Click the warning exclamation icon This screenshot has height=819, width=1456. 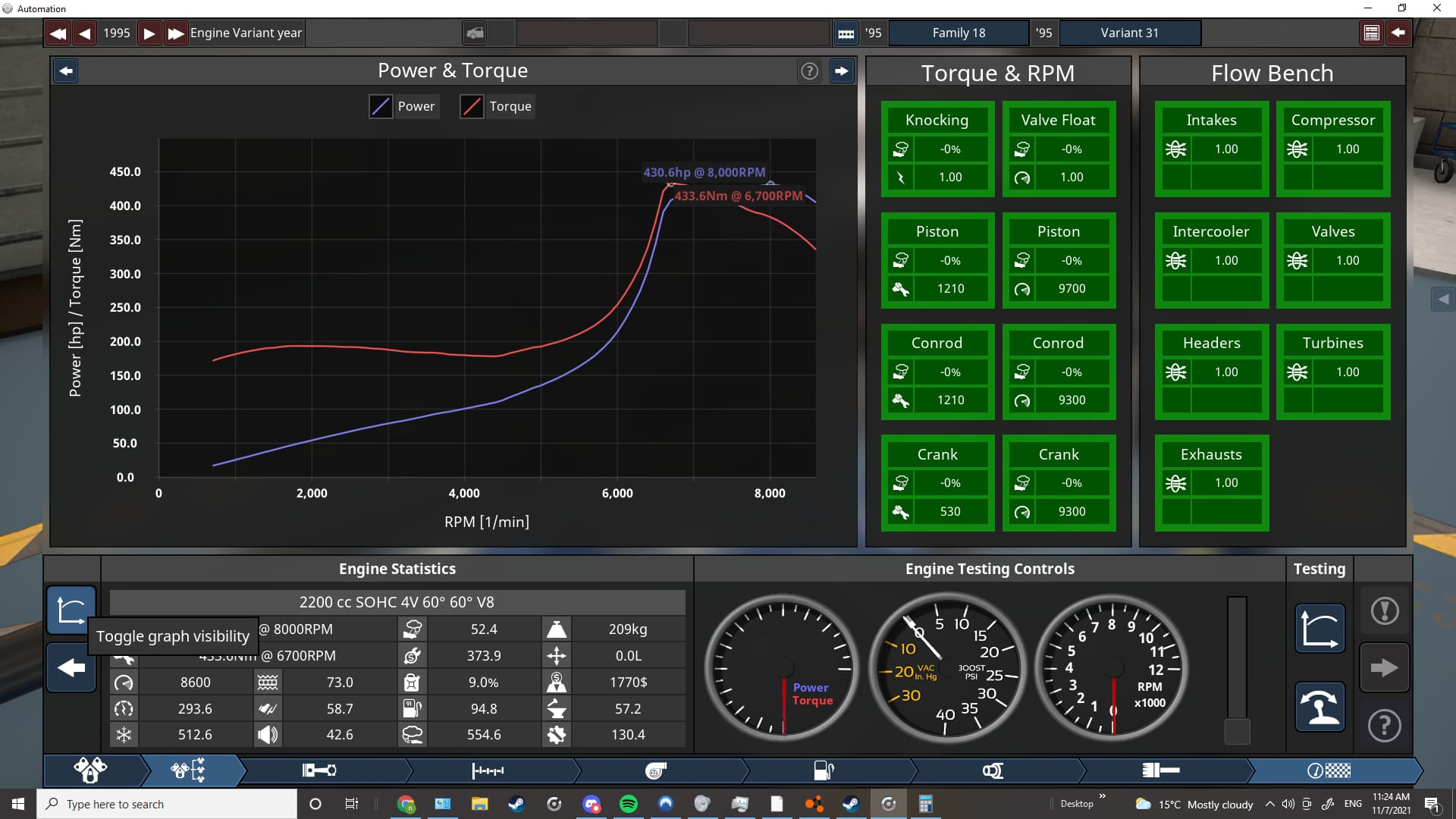coord(1384,610)
